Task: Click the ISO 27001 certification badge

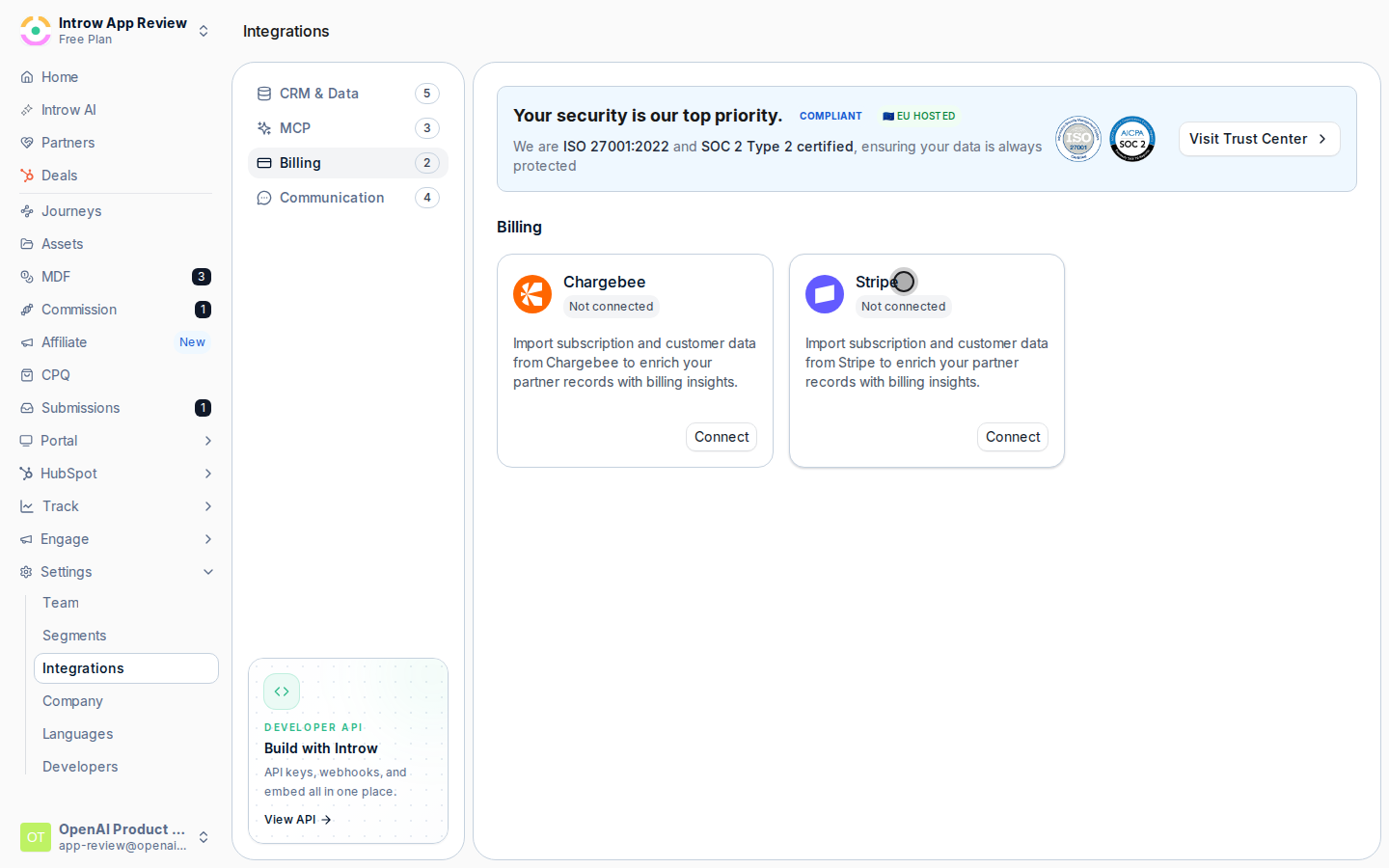Action: click(1078, 139)
